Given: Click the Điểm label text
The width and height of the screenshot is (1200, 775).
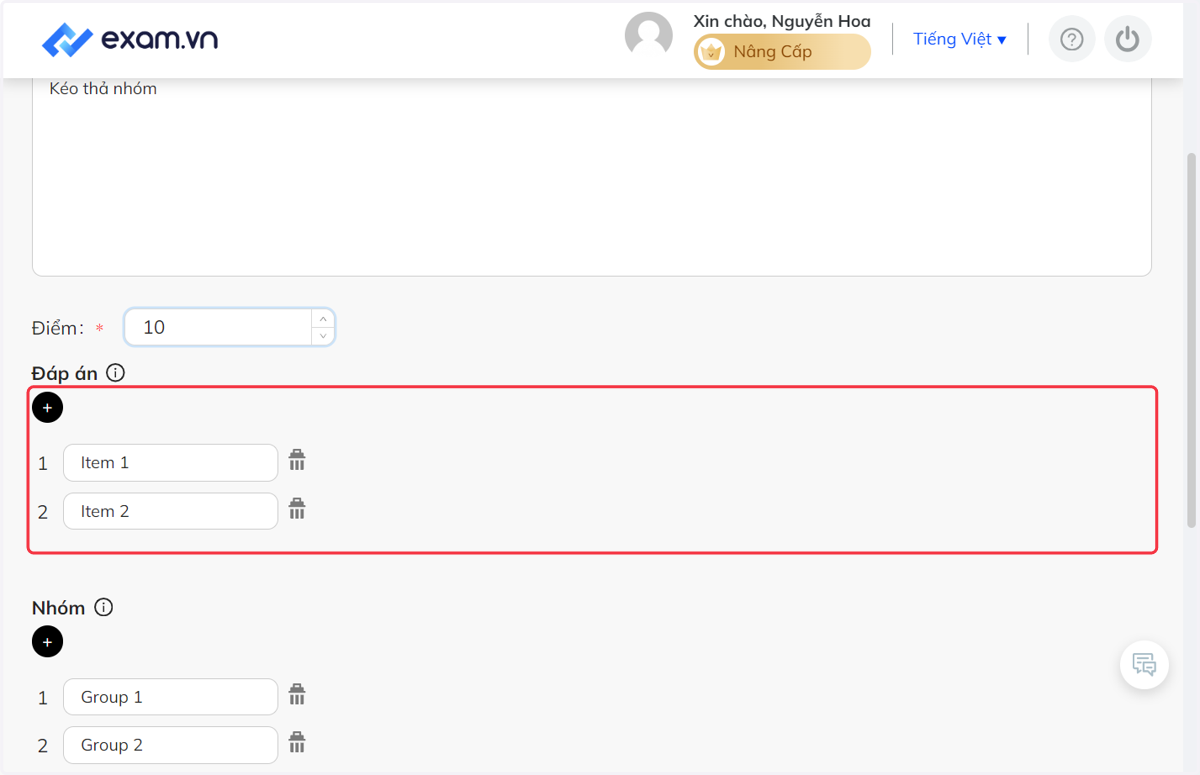Looking at the screenshot, I should point(58,327).
